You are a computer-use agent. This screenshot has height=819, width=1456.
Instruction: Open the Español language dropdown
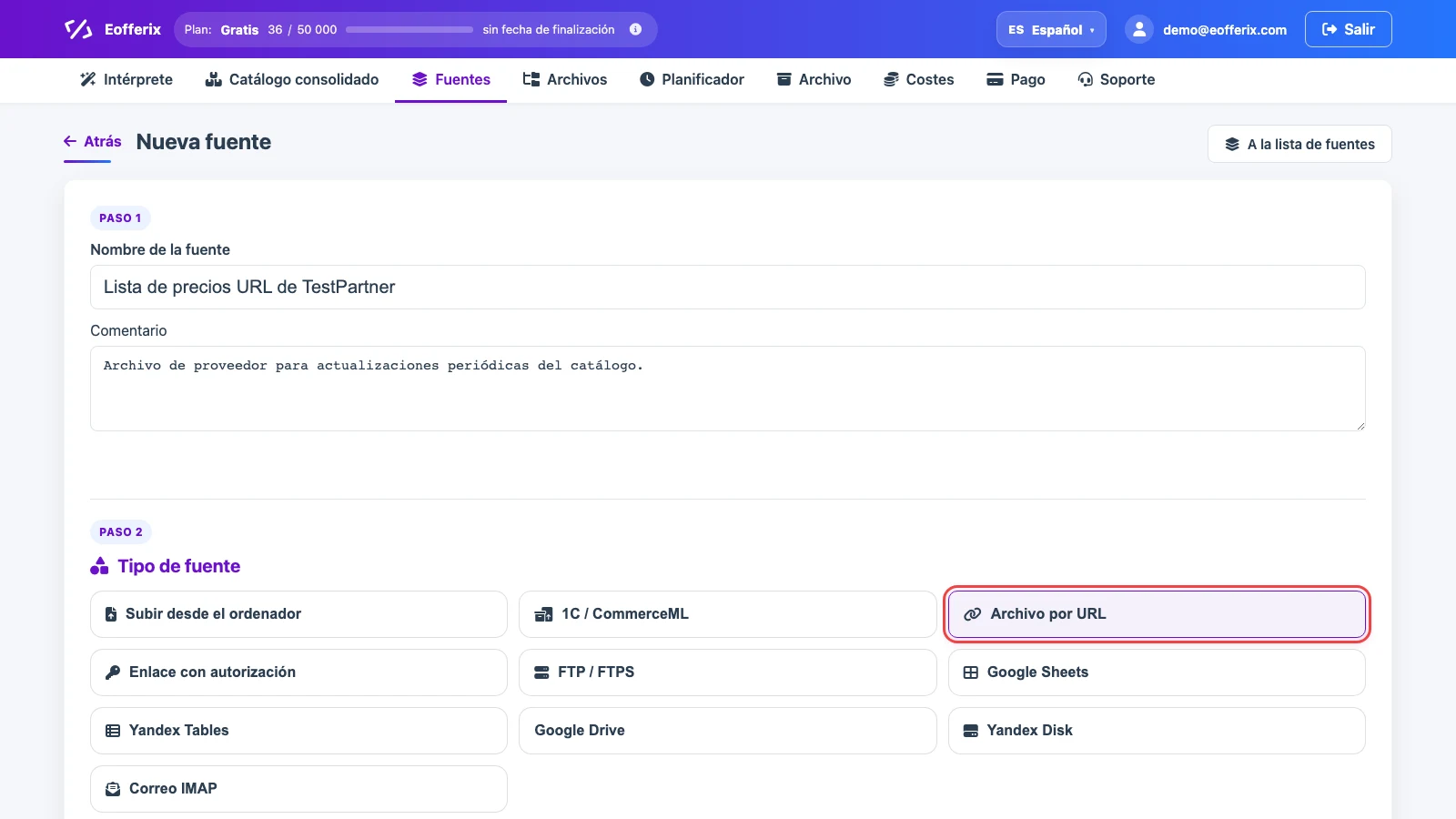tap(1051, 29)
